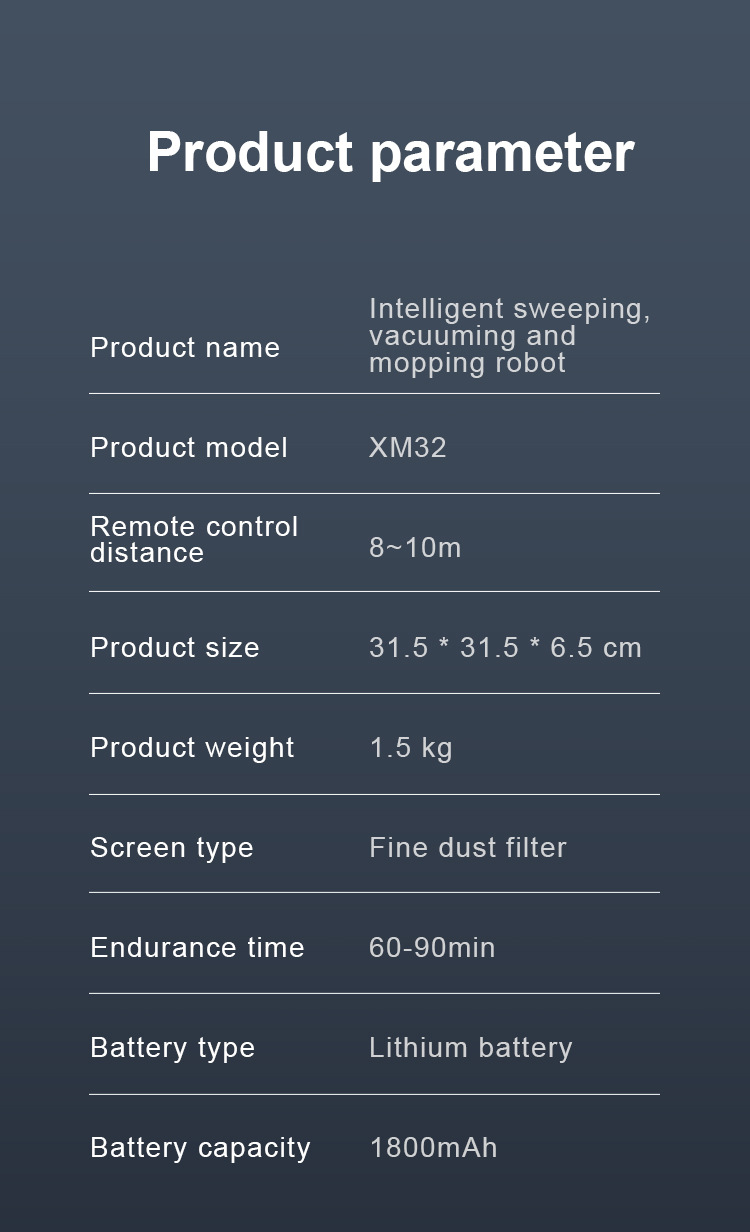
Task: Click the Fine dust filter value
Action: 468,848
